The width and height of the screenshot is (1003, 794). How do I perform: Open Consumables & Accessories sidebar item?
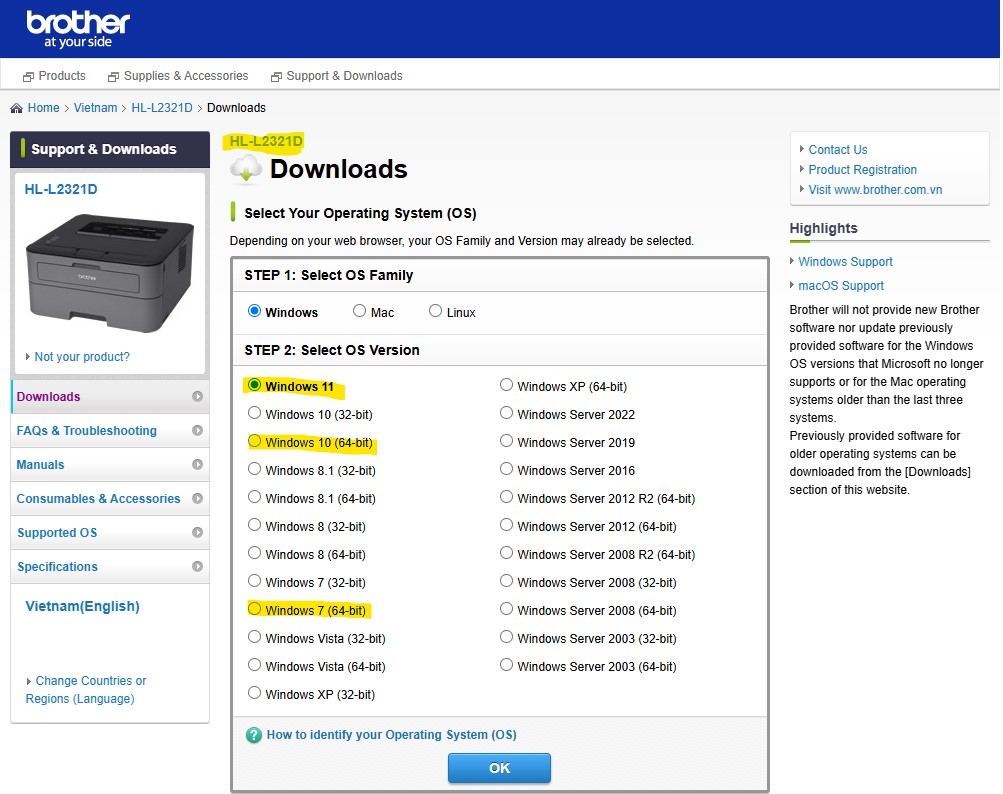pyautogui.click(x=98, y=499)
